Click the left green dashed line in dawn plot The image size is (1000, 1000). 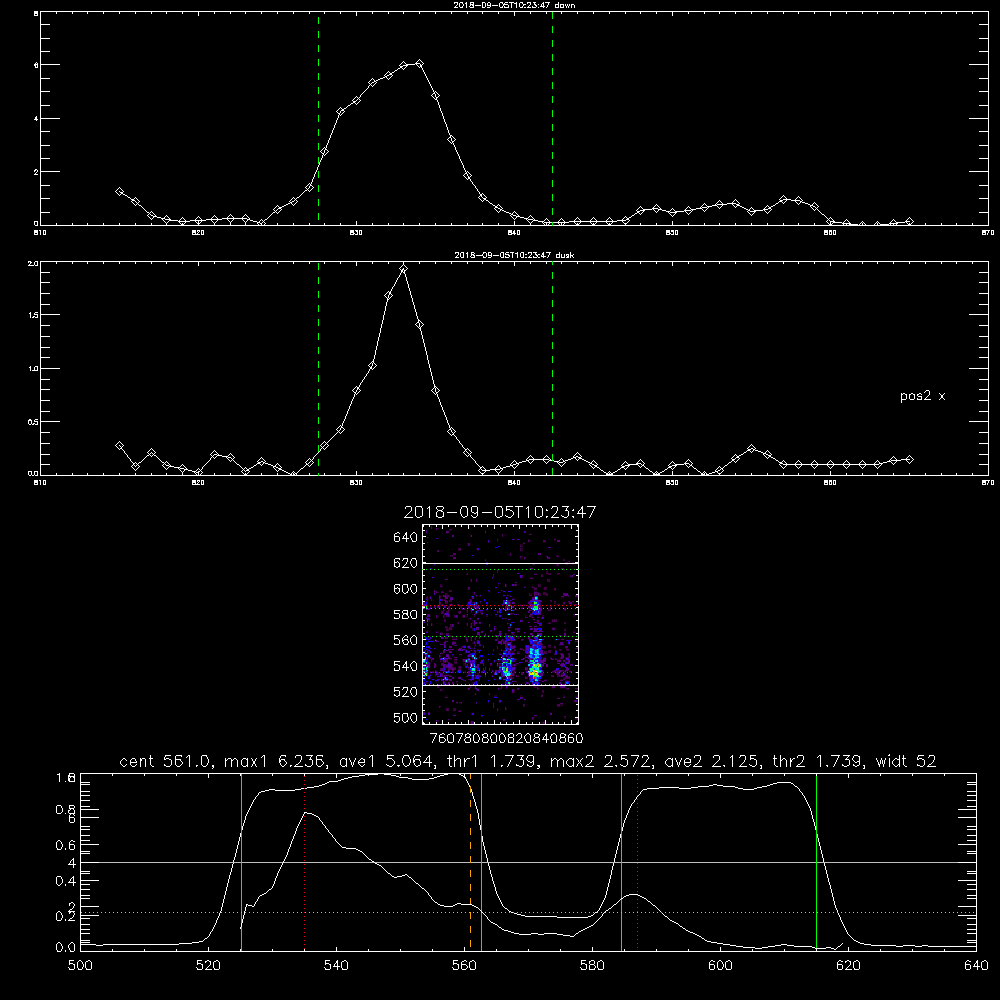(318, 119)
